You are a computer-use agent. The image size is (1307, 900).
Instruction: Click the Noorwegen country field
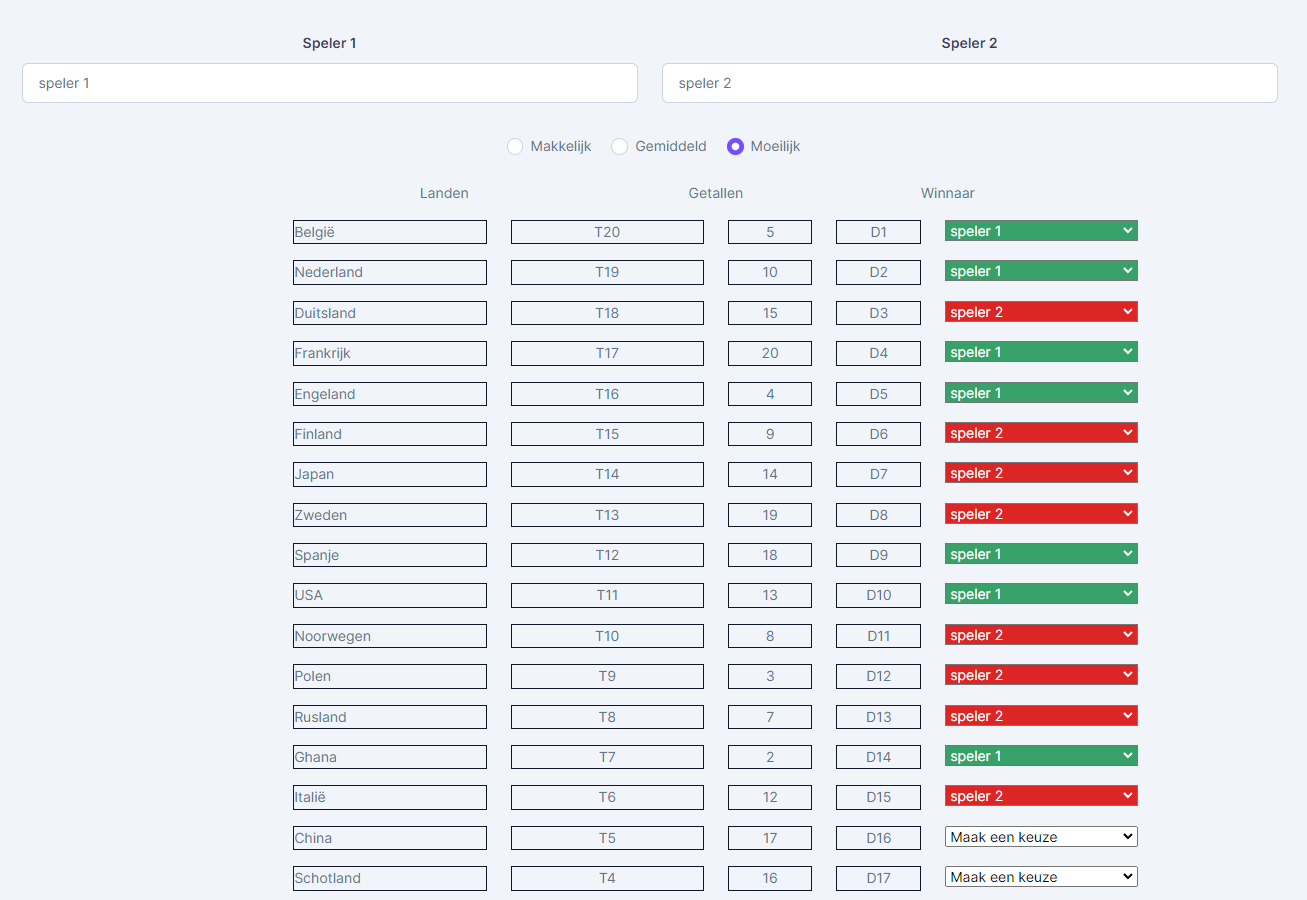pos(390,636)
